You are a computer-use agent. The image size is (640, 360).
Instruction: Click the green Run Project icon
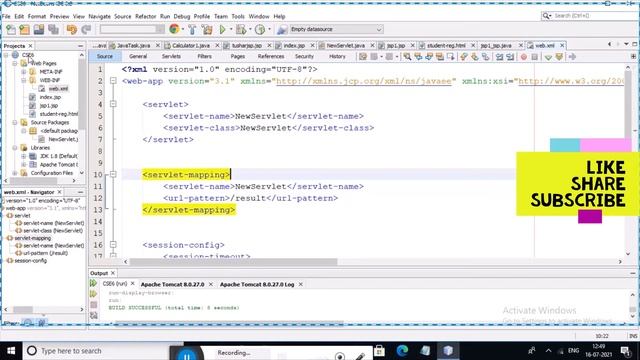pos(223,29)
